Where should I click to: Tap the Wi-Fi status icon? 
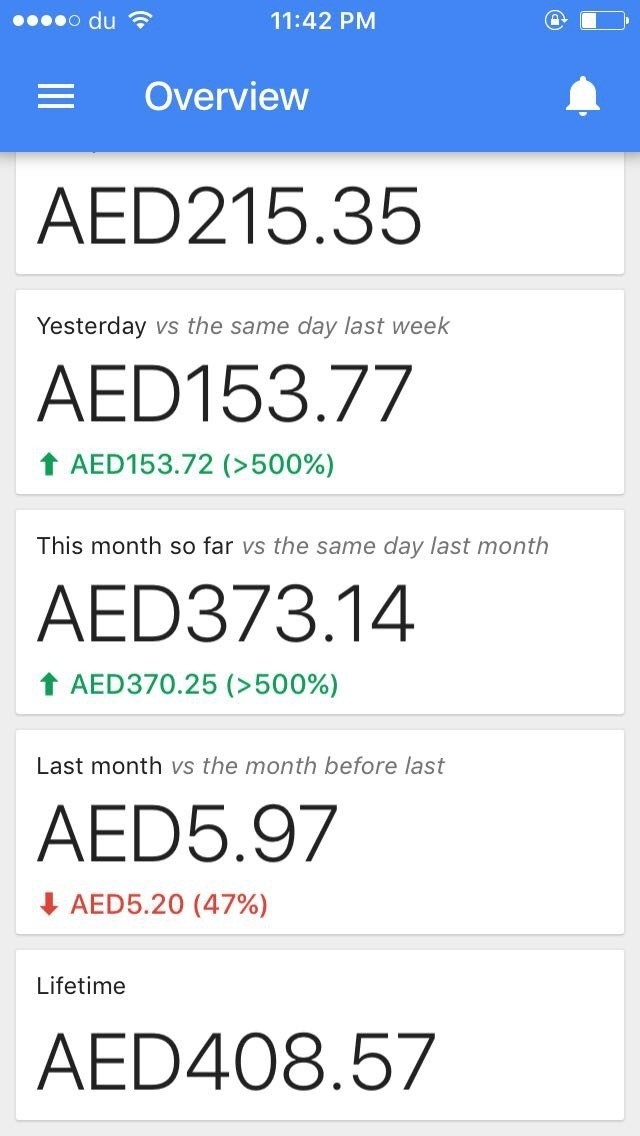point(142,20)
